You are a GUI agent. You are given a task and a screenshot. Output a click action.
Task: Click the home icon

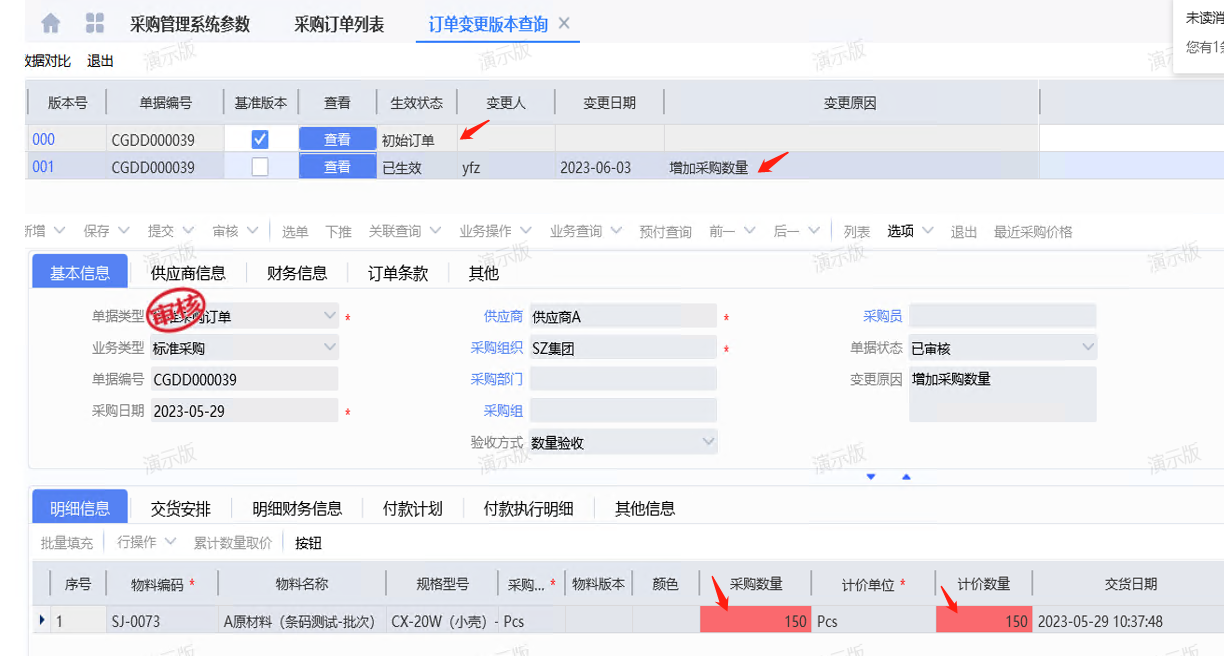point(50,23)
